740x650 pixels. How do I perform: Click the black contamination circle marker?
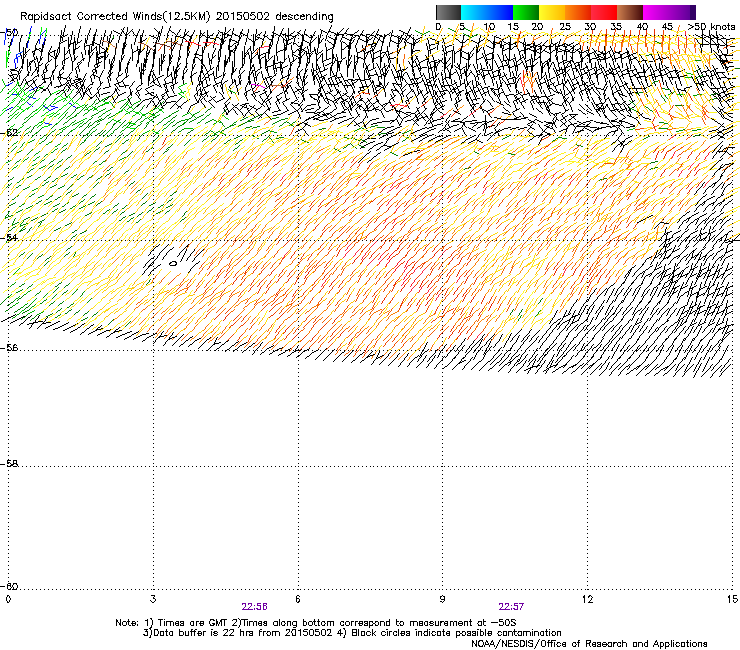173,263
